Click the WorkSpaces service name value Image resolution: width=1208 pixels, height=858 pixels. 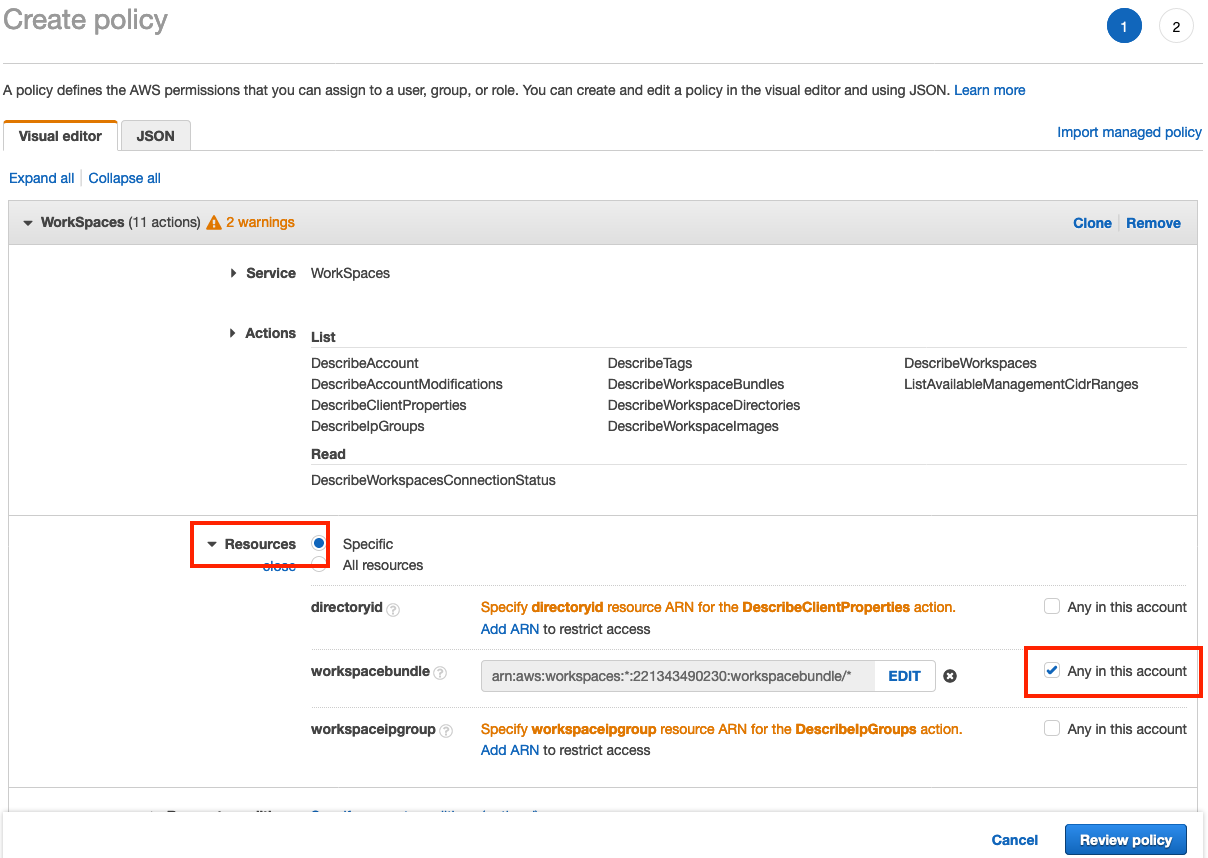[x=350, y=273]
